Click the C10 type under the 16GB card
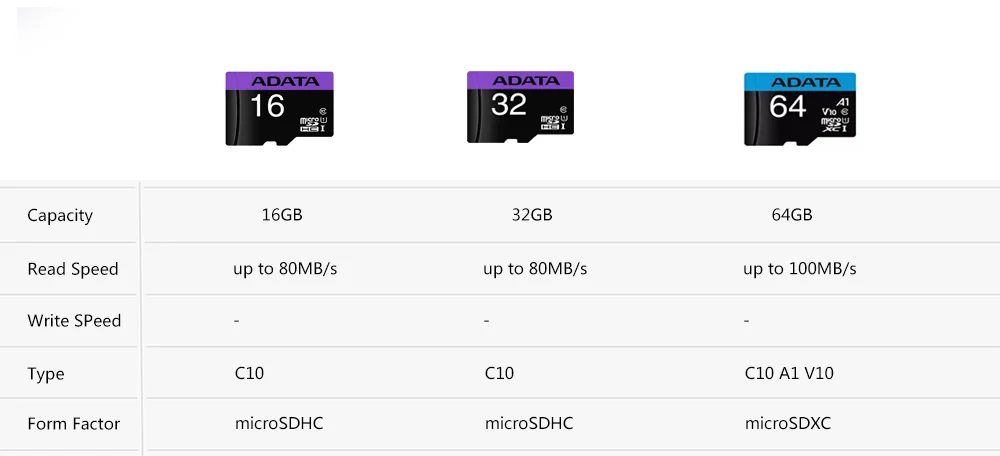The height and width of the screenshot is (456, 1000). pyautogui.click(x=249, y=373)
